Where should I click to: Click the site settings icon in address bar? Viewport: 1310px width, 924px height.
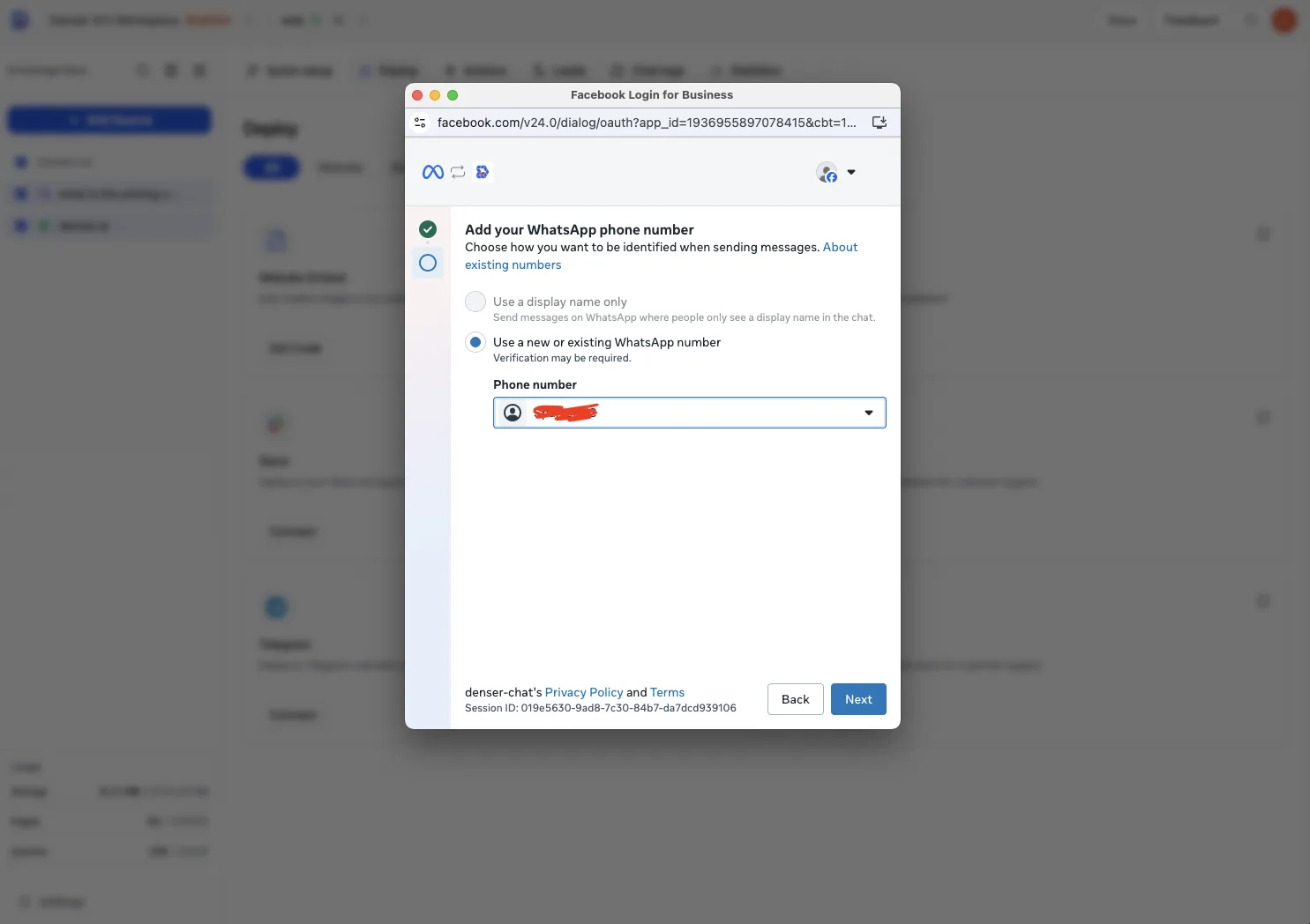point(420,123)
